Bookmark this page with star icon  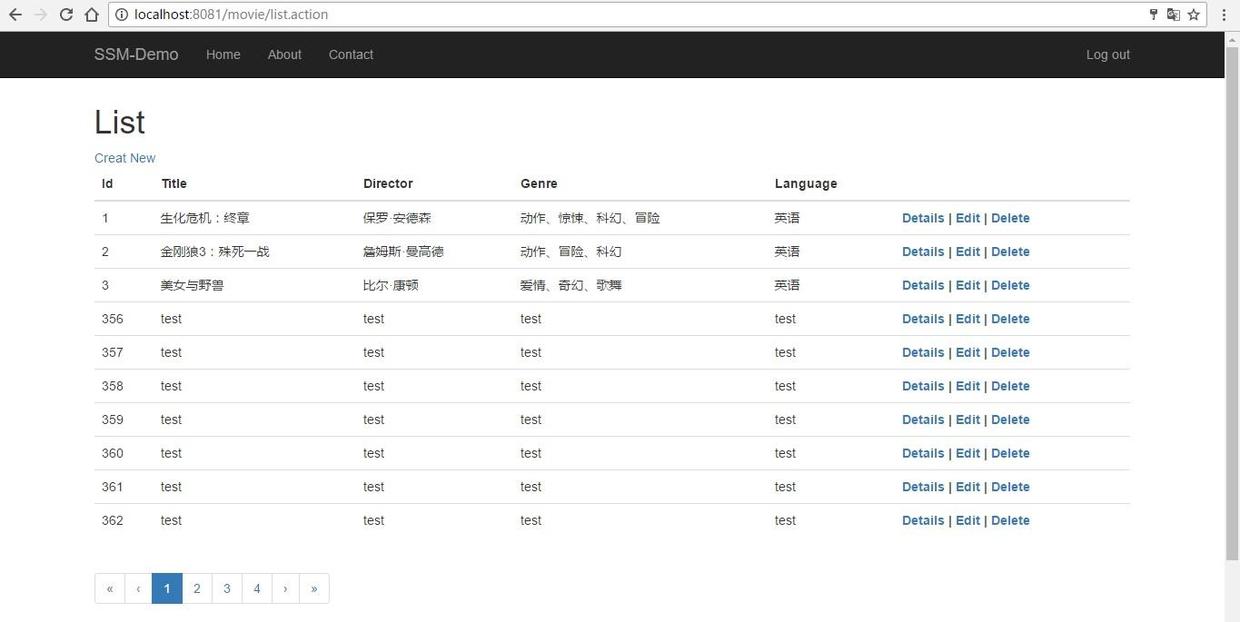pos(1193,15)
